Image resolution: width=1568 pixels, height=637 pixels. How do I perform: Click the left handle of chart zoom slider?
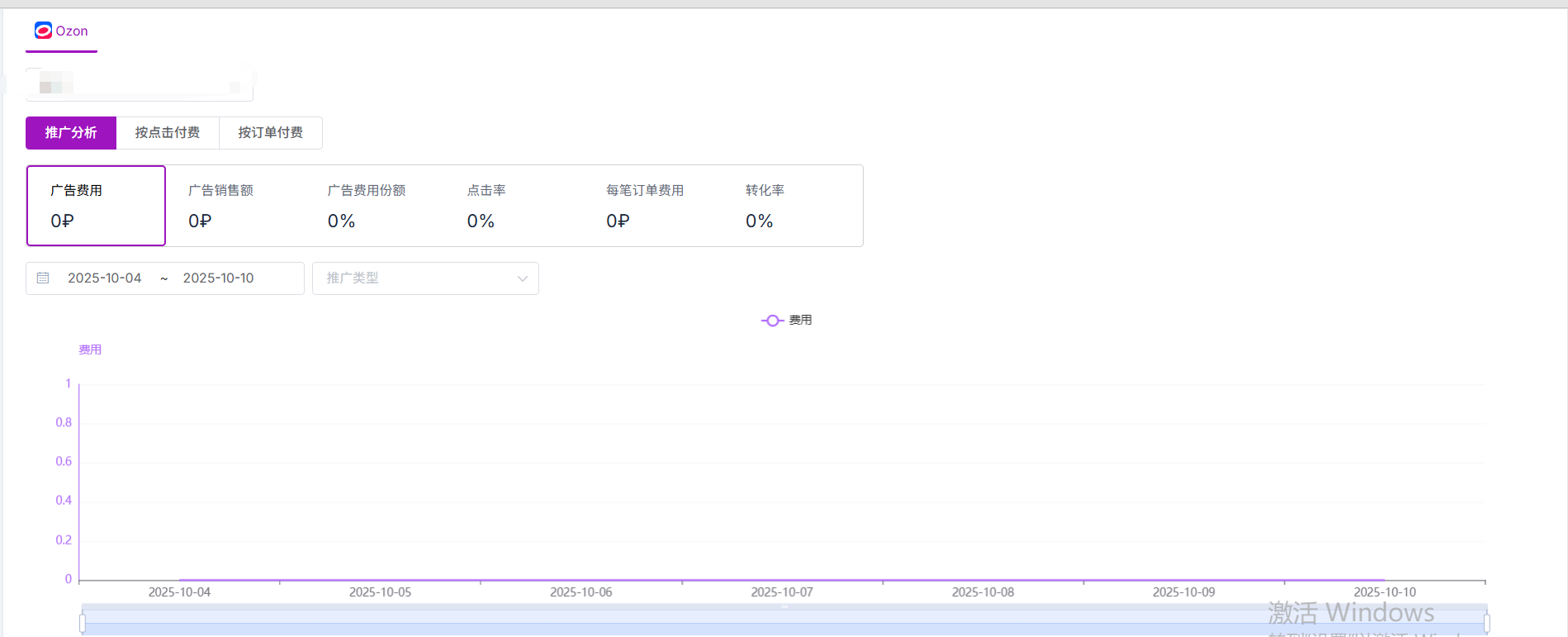83,623
